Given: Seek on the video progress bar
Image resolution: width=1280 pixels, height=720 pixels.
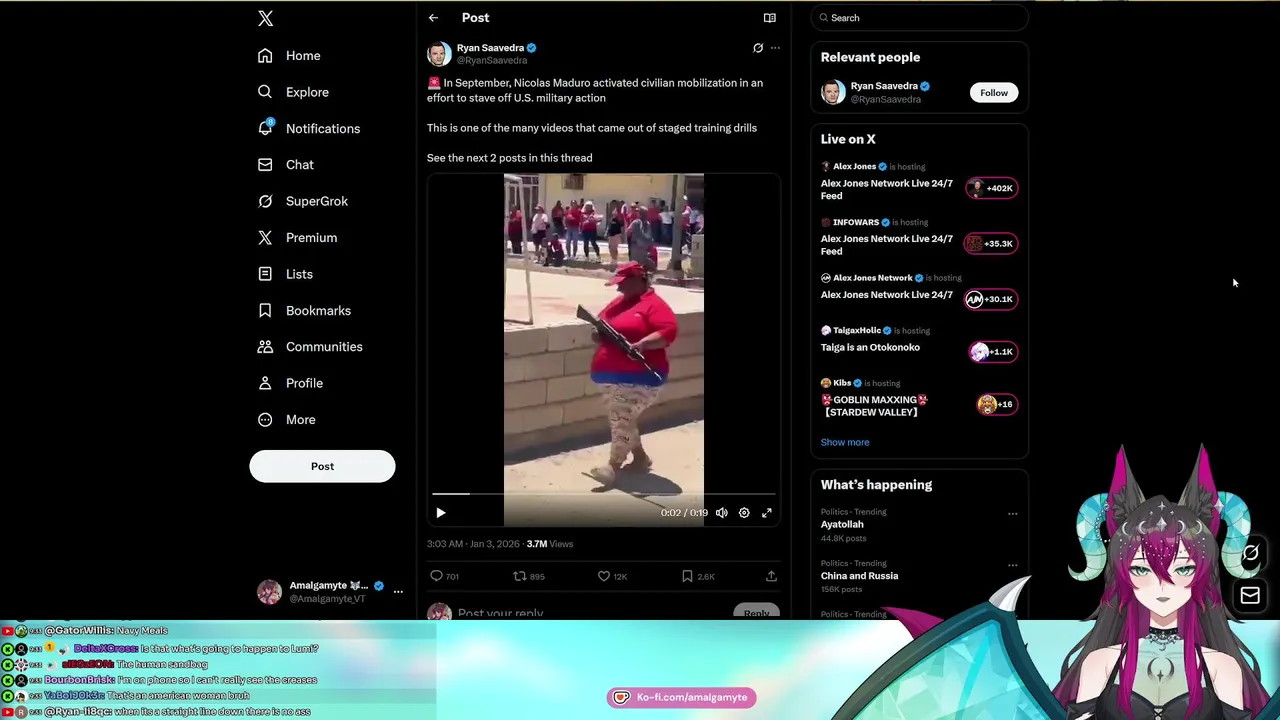Looking at the screenshot, I should (604, 494).
